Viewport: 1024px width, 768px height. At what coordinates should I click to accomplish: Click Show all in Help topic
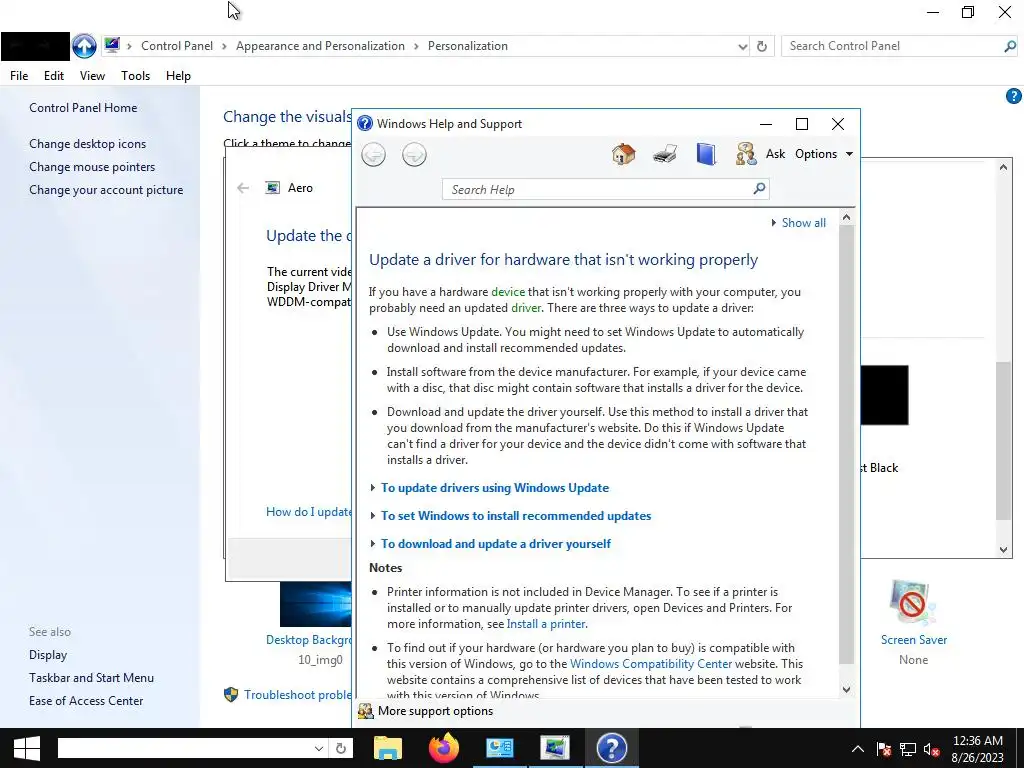803,223
